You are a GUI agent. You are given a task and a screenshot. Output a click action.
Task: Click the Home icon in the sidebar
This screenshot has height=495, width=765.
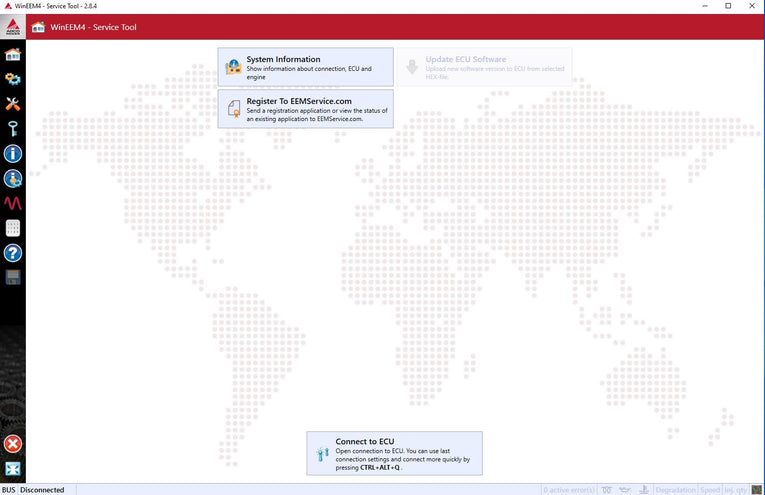13,54
